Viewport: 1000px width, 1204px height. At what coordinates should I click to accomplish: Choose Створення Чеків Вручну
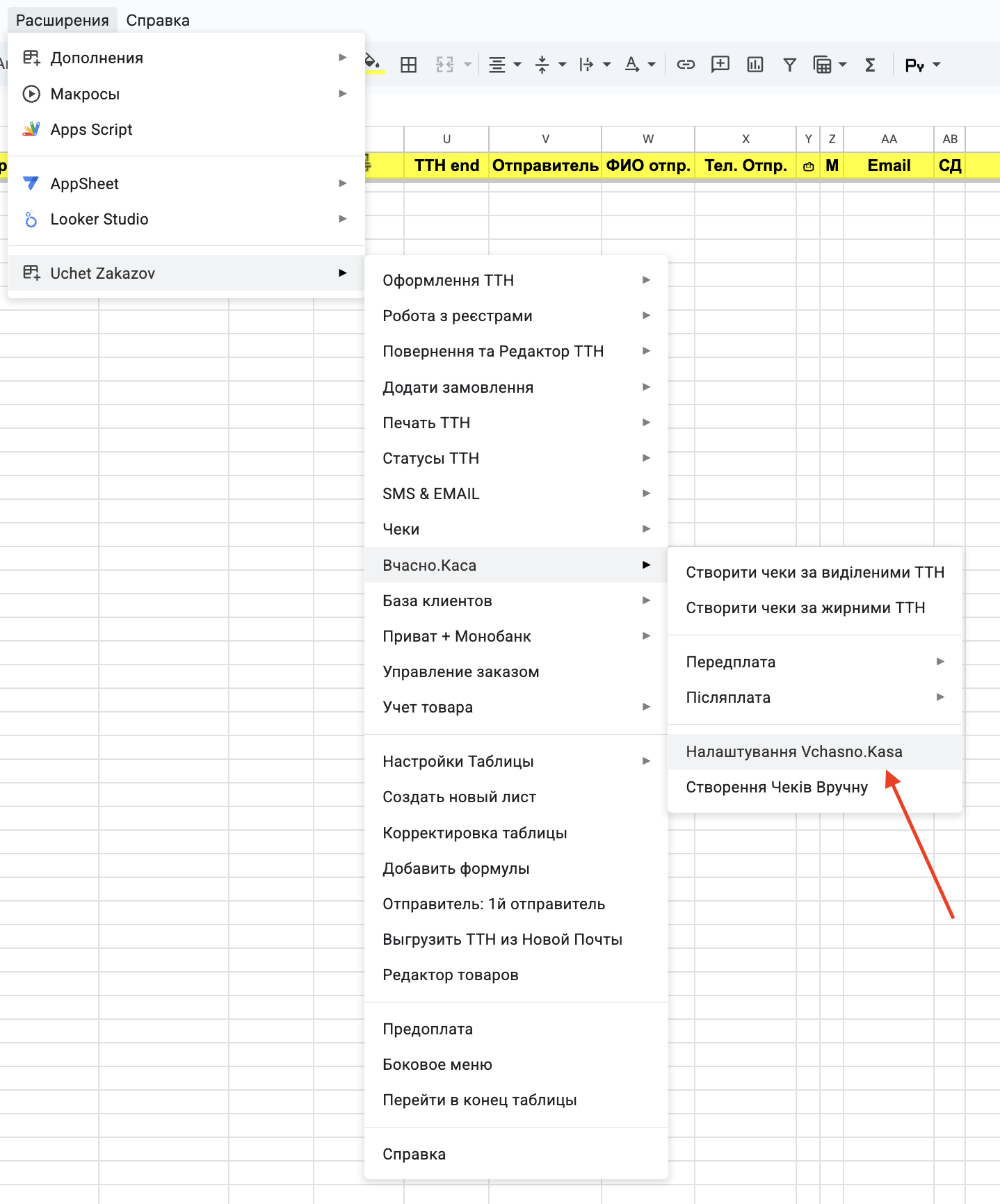pyautogui.click(x=777, y=787)
